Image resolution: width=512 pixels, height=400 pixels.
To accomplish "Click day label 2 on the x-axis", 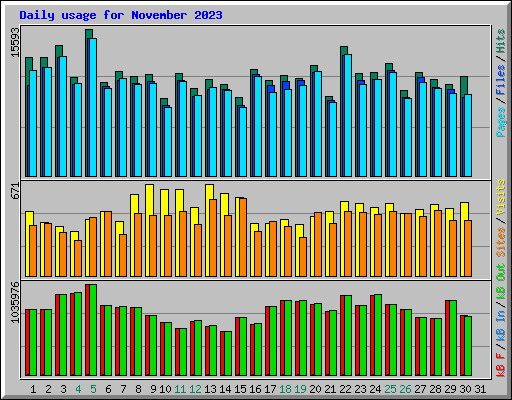I will click(x=48, y=389).
